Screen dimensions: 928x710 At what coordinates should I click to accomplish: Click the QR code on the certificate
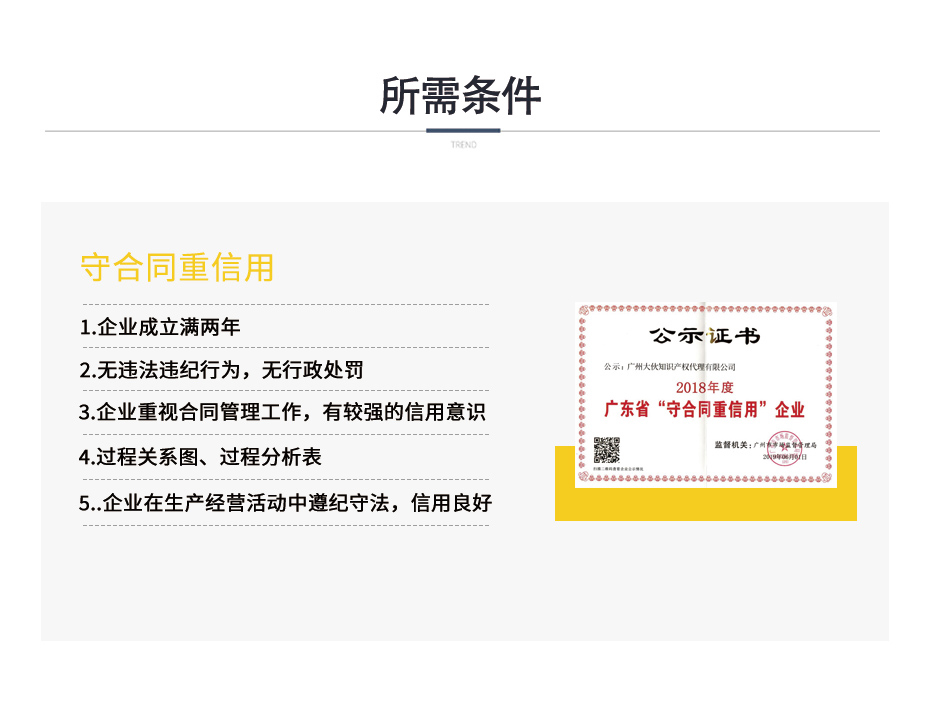(606, 450)
